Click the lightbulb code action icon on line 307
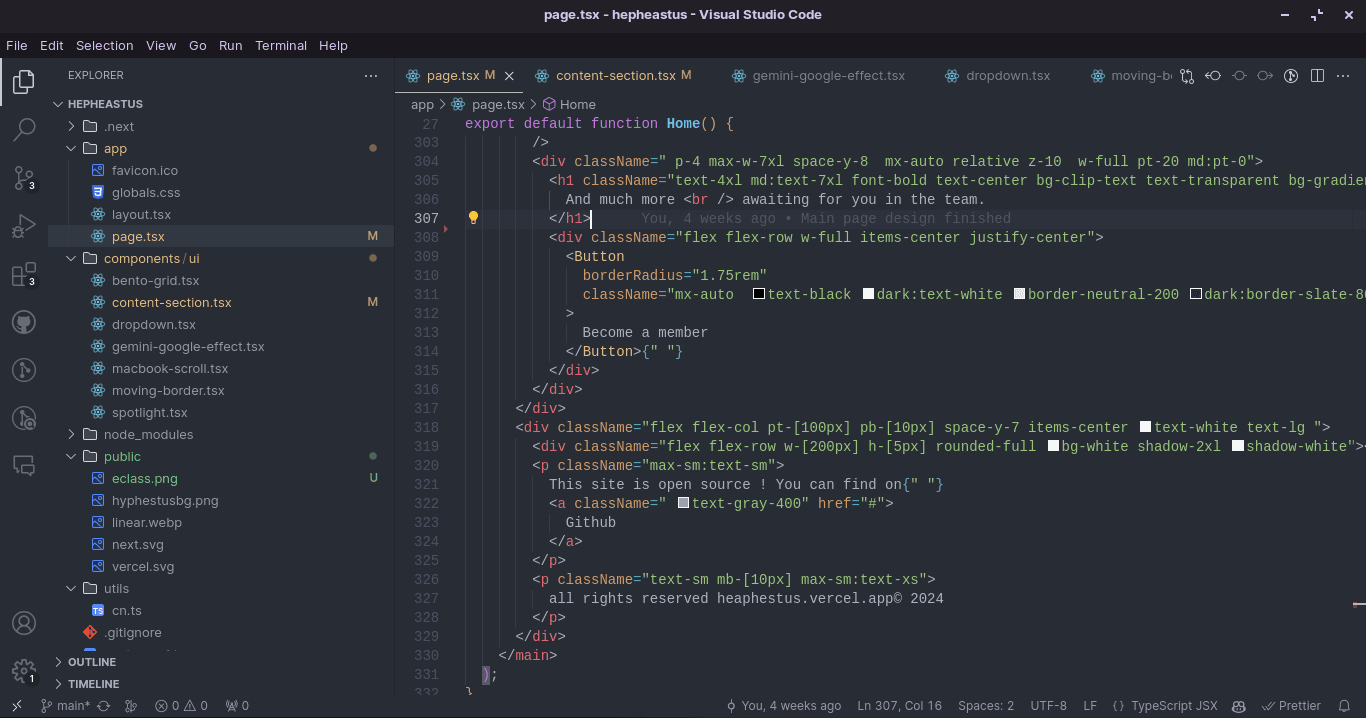Screen dimensions: 1366x718 click(x=474, y=218)
